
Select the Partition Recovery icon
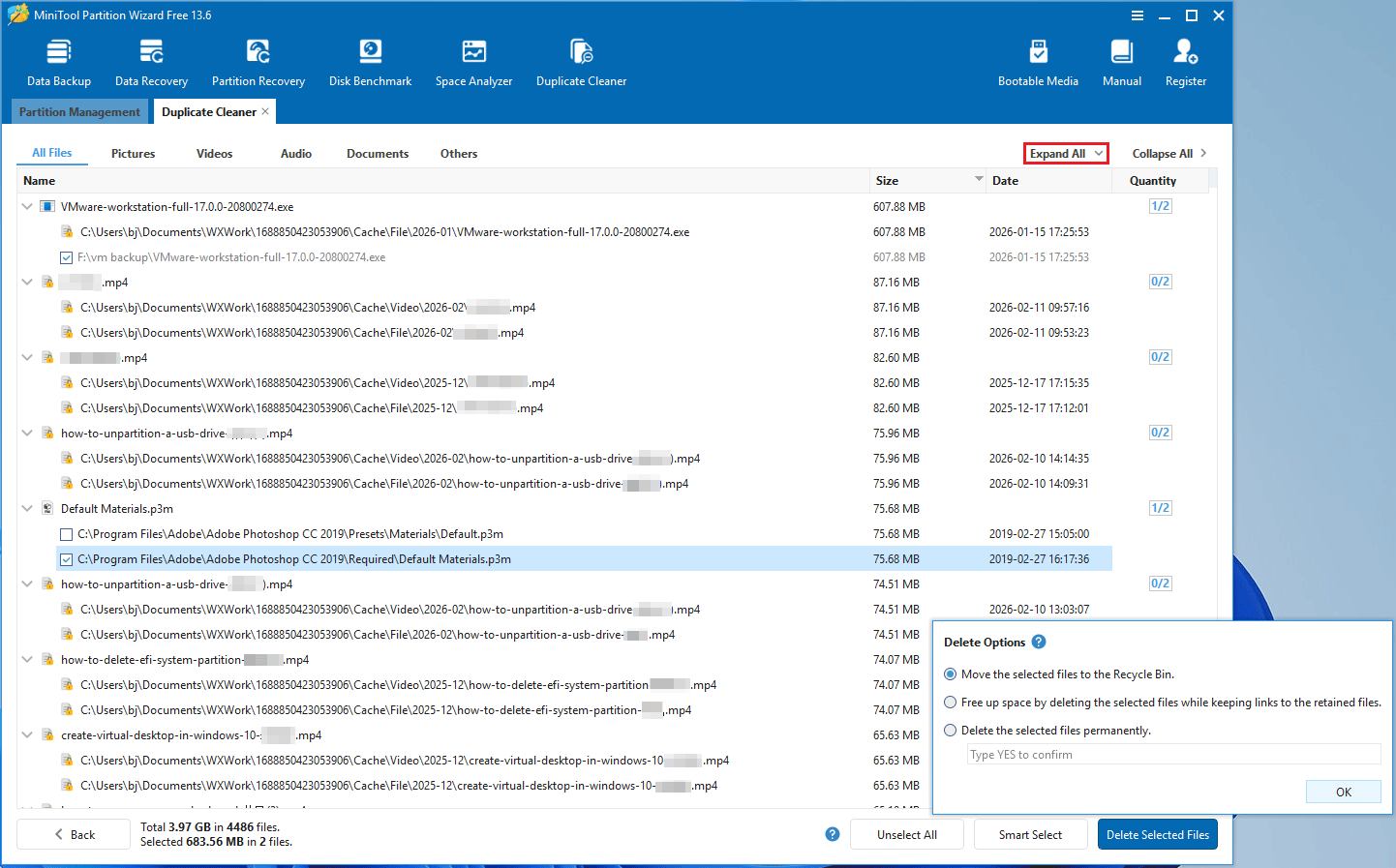pyautogui.click(x=258, y=60)
